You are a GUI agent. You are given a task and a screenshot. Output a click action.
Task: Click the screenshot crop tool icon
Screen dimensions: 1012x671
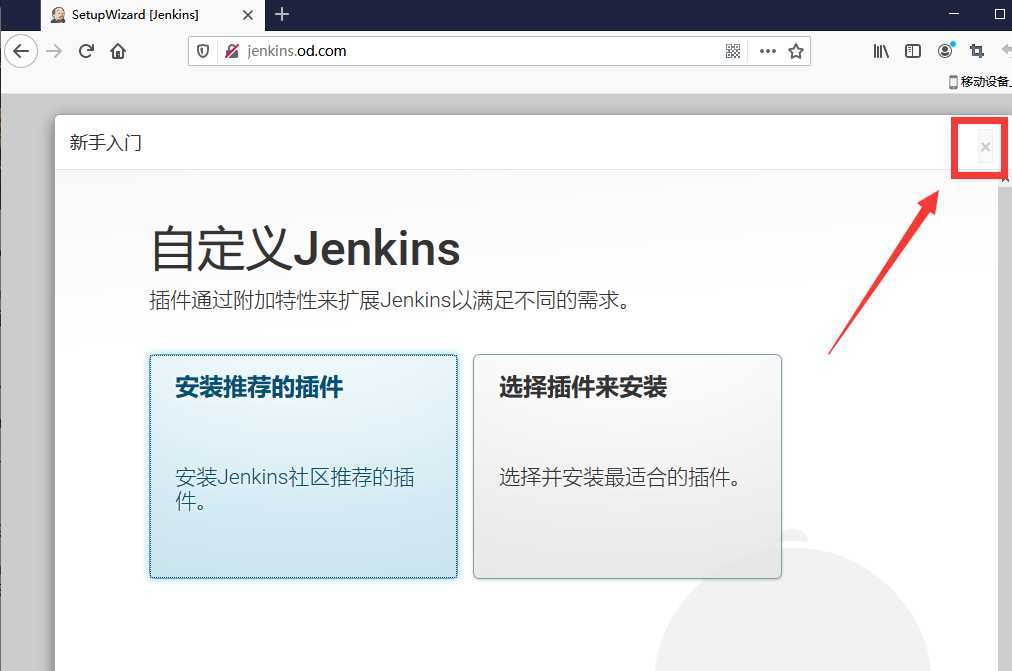(x=977, y=51)
